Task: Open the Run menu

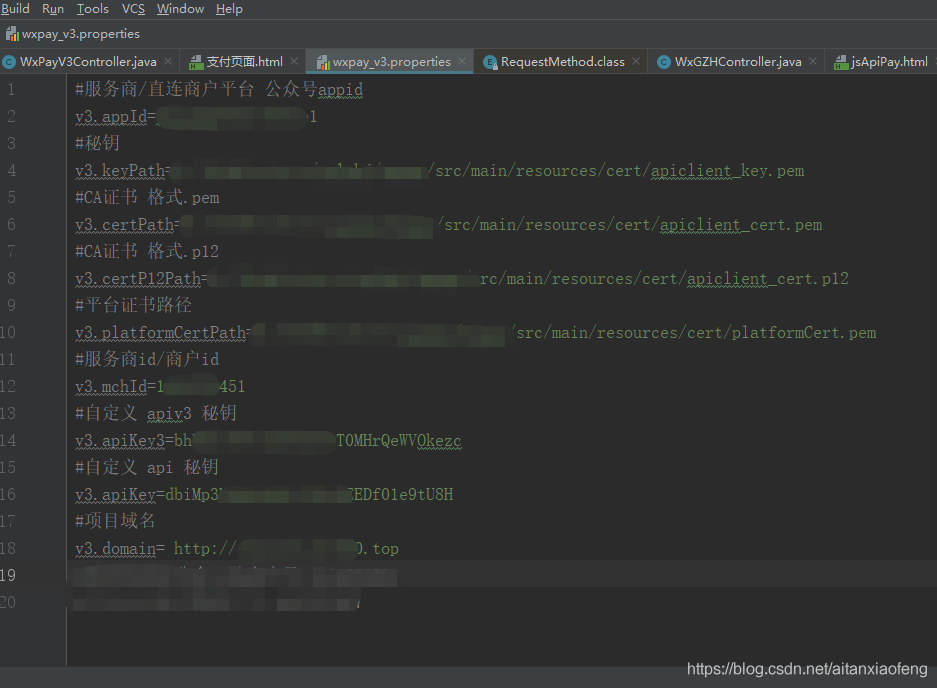Action: (53, 9)
